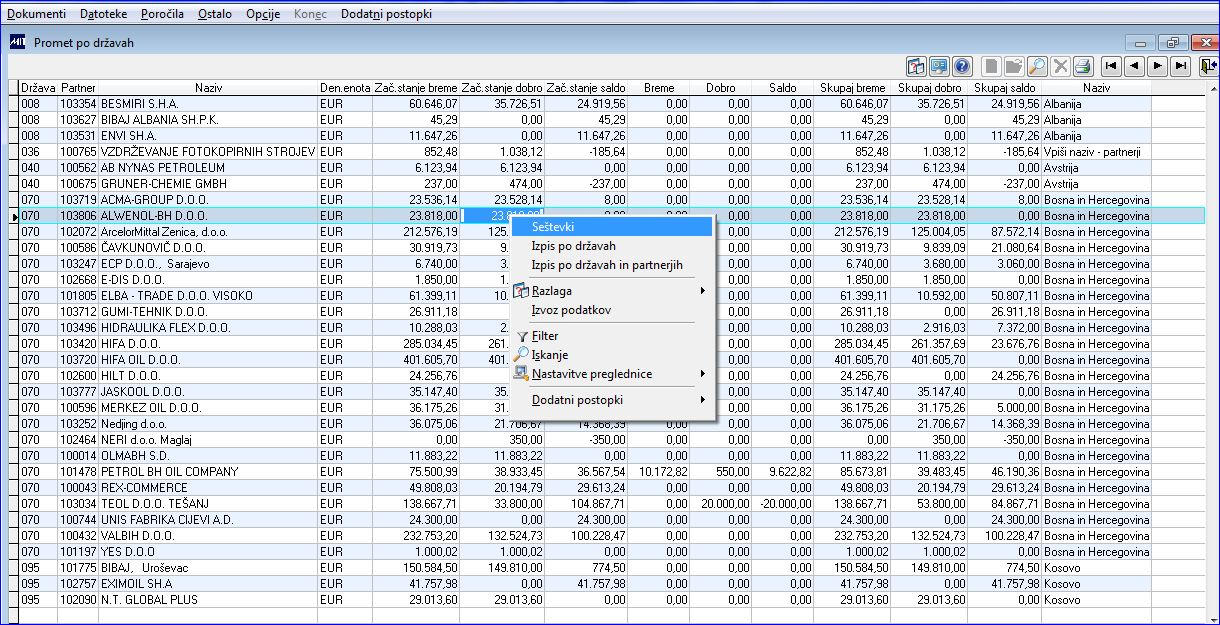This screenshot has height=625, width=1220.
Task: Jump to last record arrow button
Action: pyautogui.click(x=1181, y=66)
